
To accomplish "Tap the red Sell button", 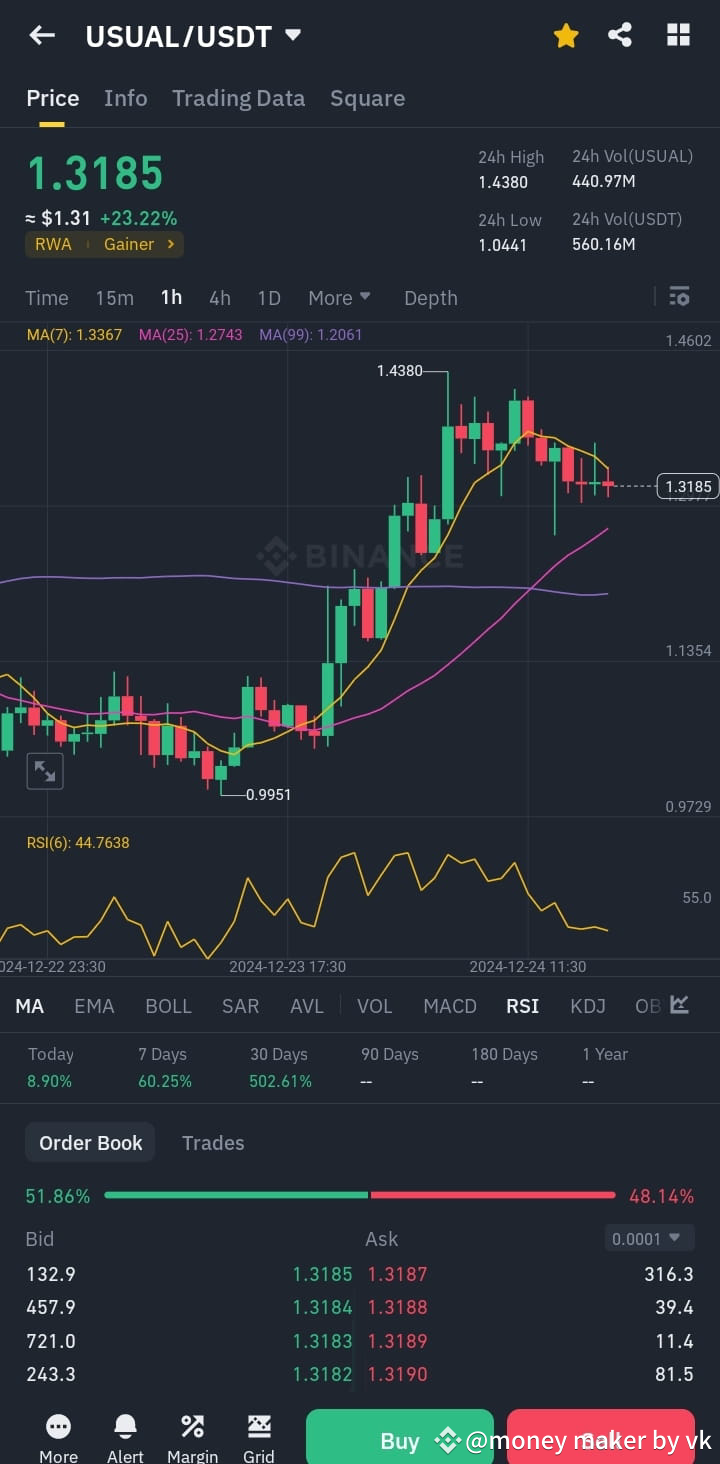I will (x=601, y=1437).
